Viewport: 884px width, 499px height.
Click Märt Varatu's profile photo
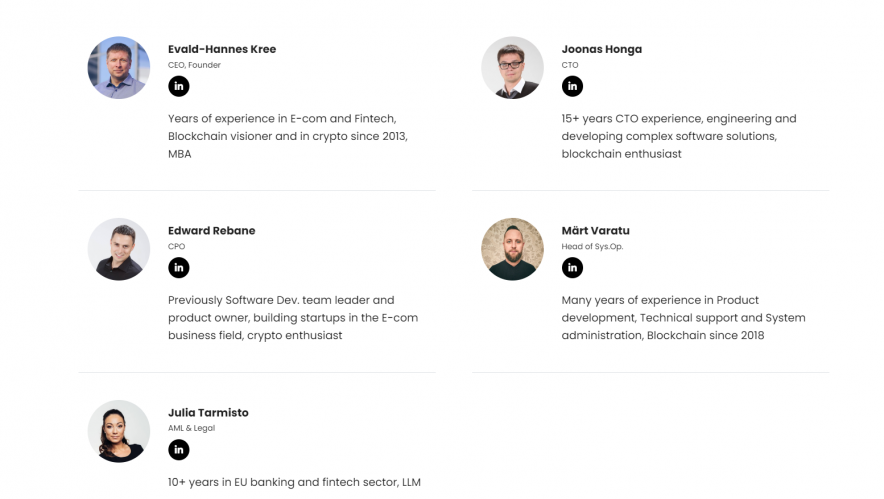512,249
